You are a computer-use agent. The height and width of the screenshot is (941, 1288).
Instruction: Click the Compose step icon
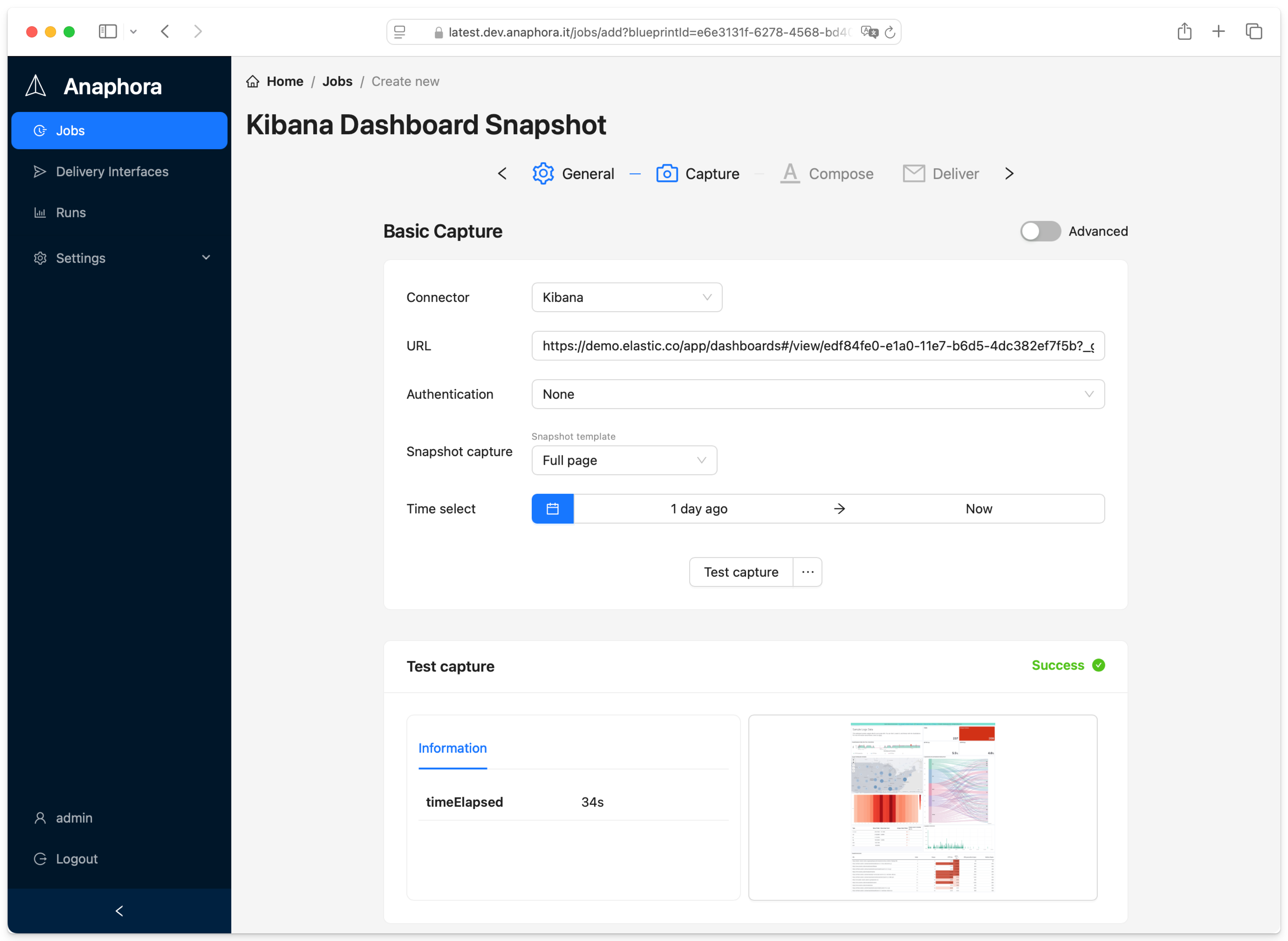[789, 174]
